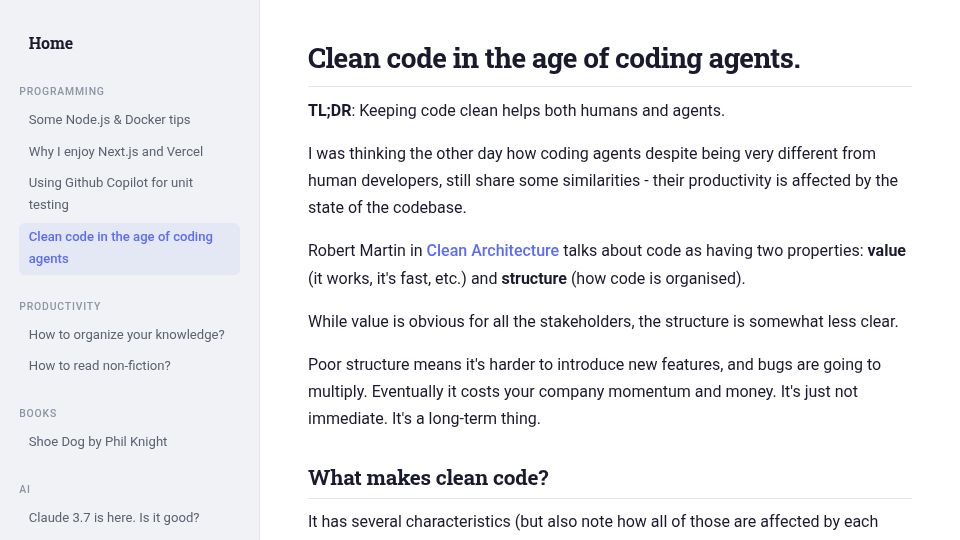Click paragraph starting 'It has several characteristics'
This screenshot has height=540, width=960.
point(593,522)
